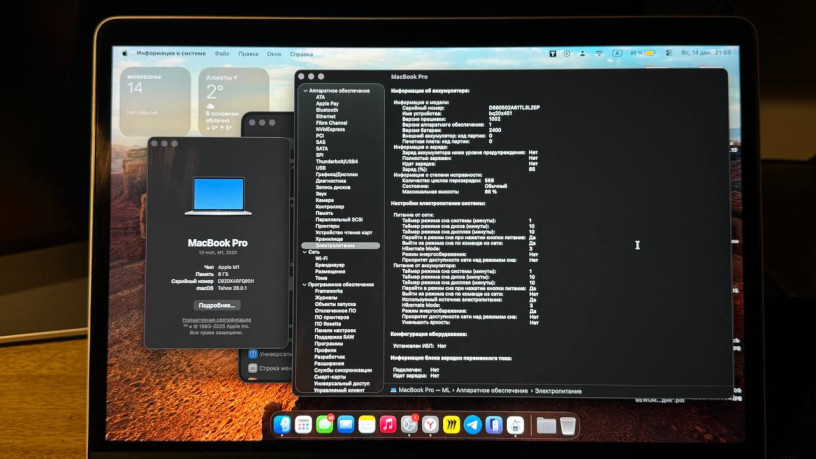
Task: Open Yandex Browser in the Dock
Action: pos(430,425)
